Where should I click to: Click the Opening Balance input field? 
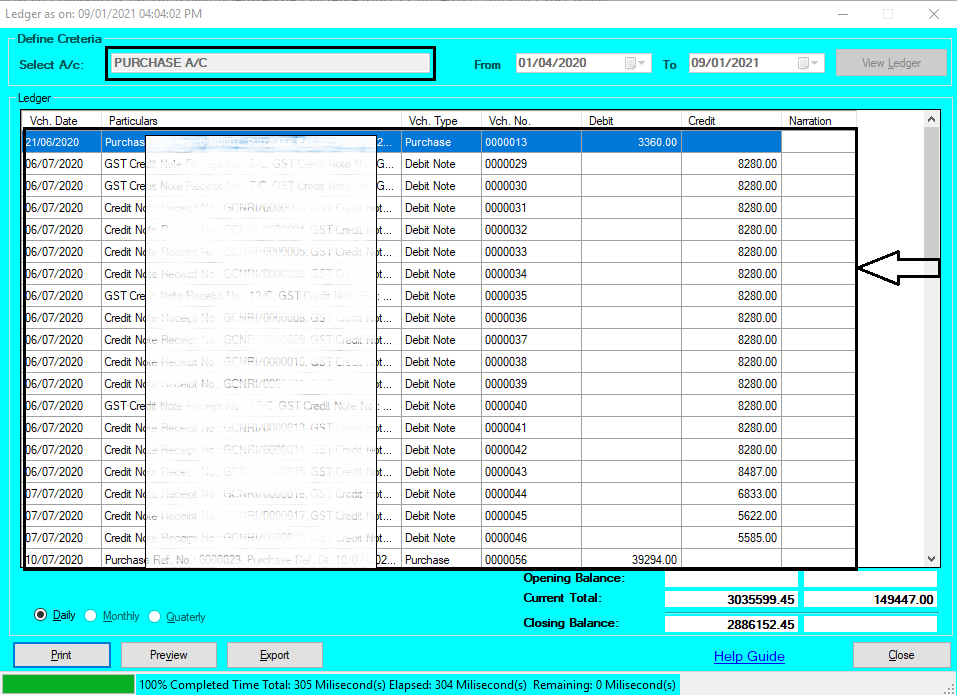coord(731,578)
